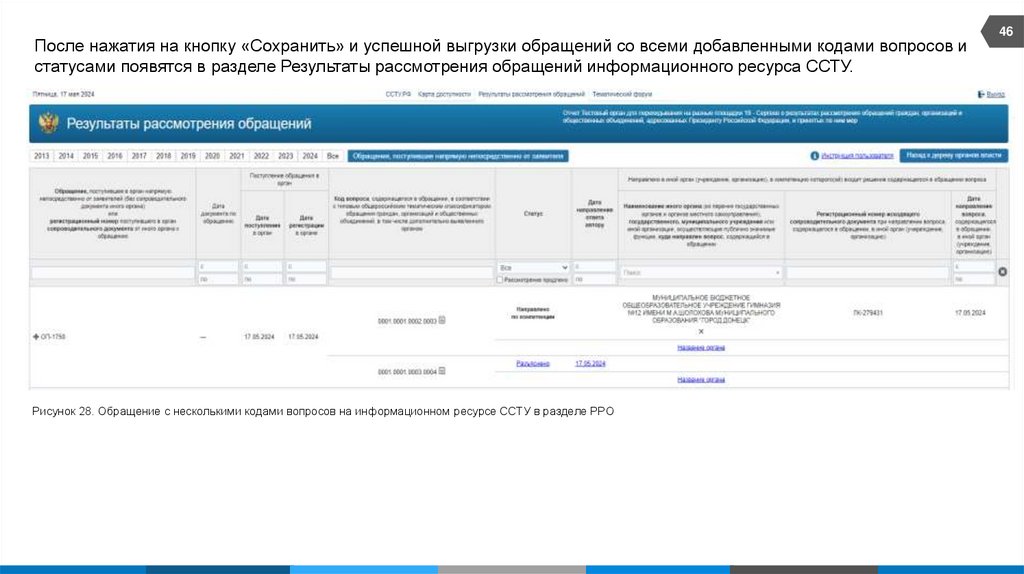Click the coat of arms emblem
This screenshot has height=574, width=1024.
tap(48, 123)
